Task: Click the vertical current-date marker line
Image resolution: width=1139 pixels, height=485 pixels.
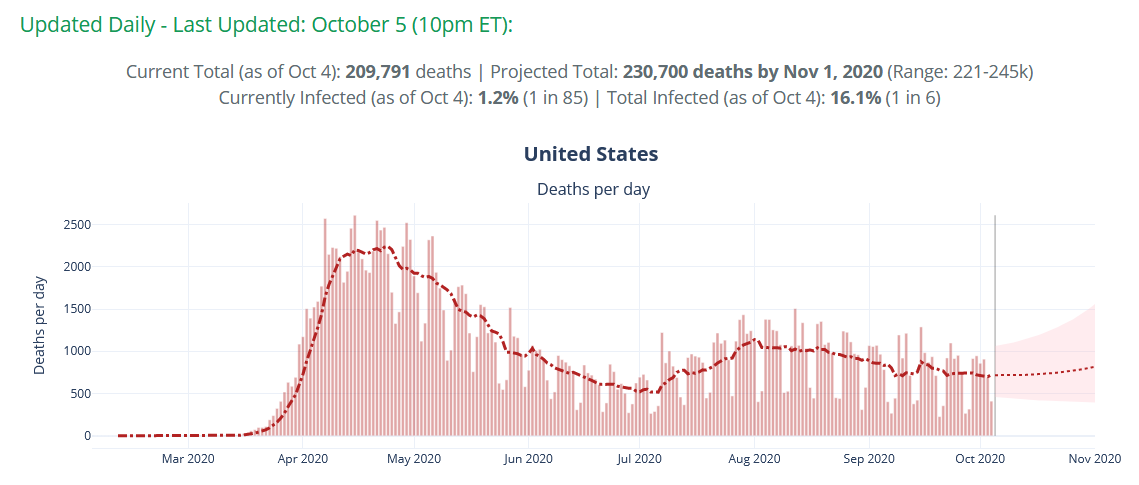Action: (x=995, y=320)
